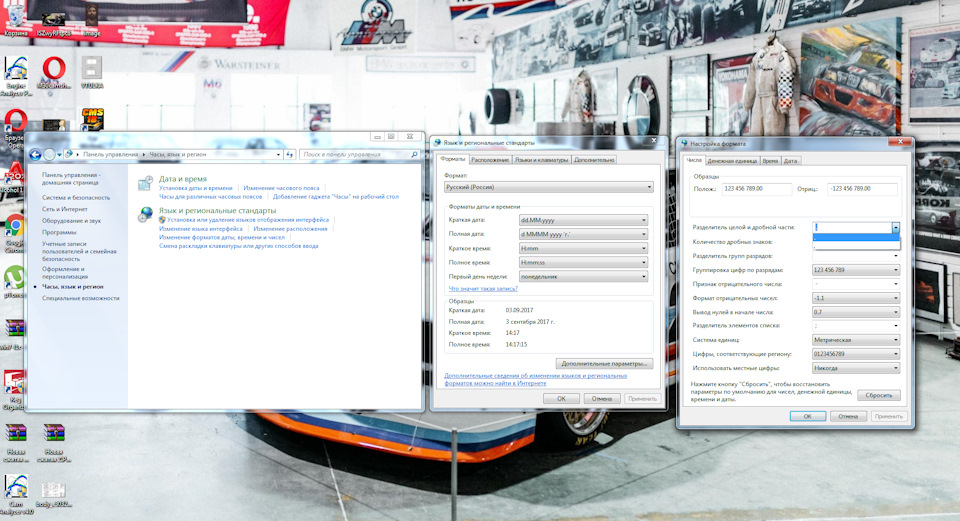Click the refresh button beside Control Panel address bar

pos(290,154)
